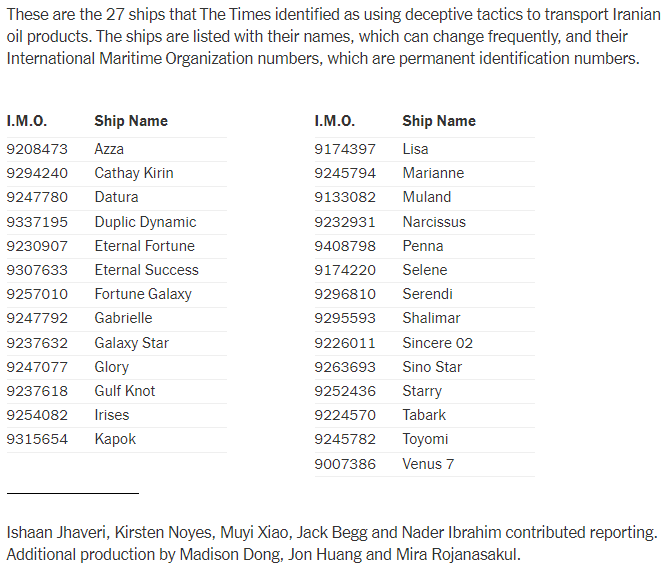Click IMO number 9337195
The image size is (667, 582).
pos(37,222)
